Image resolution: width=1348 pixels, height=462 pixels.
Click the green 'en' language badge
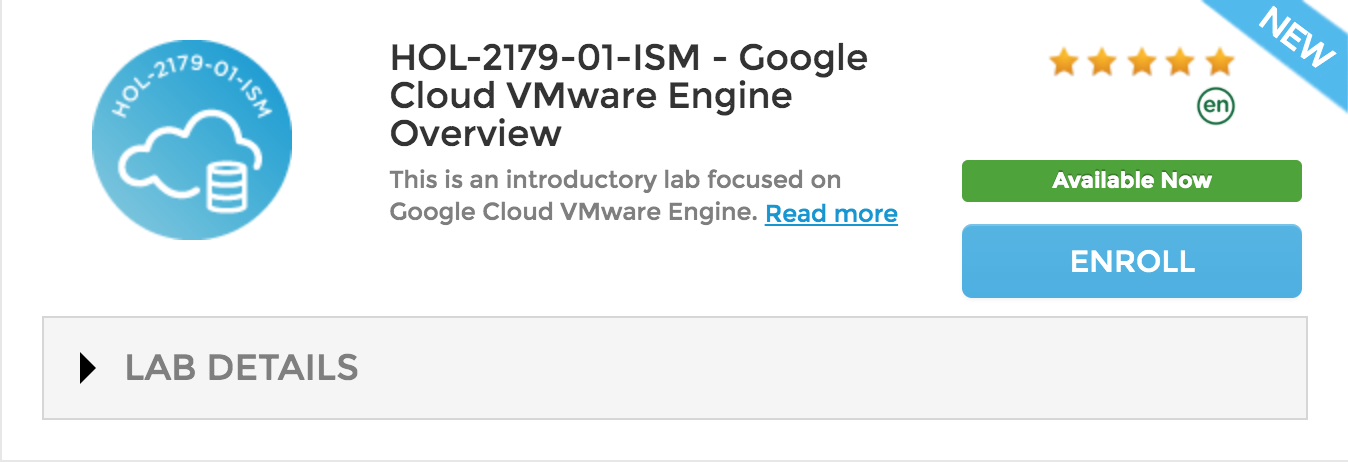1216,106
